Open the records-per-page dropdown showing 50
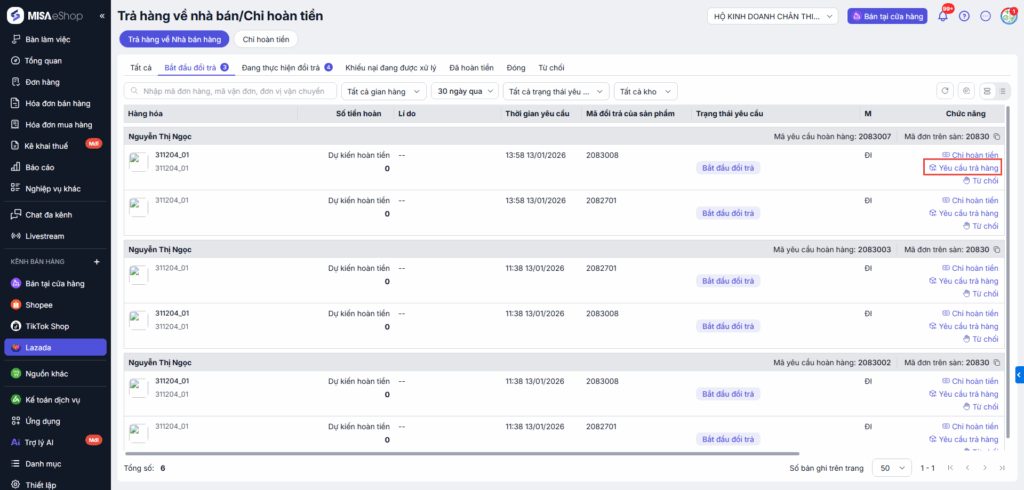Viewport: 1024px width, 490px height. (887, 467)
